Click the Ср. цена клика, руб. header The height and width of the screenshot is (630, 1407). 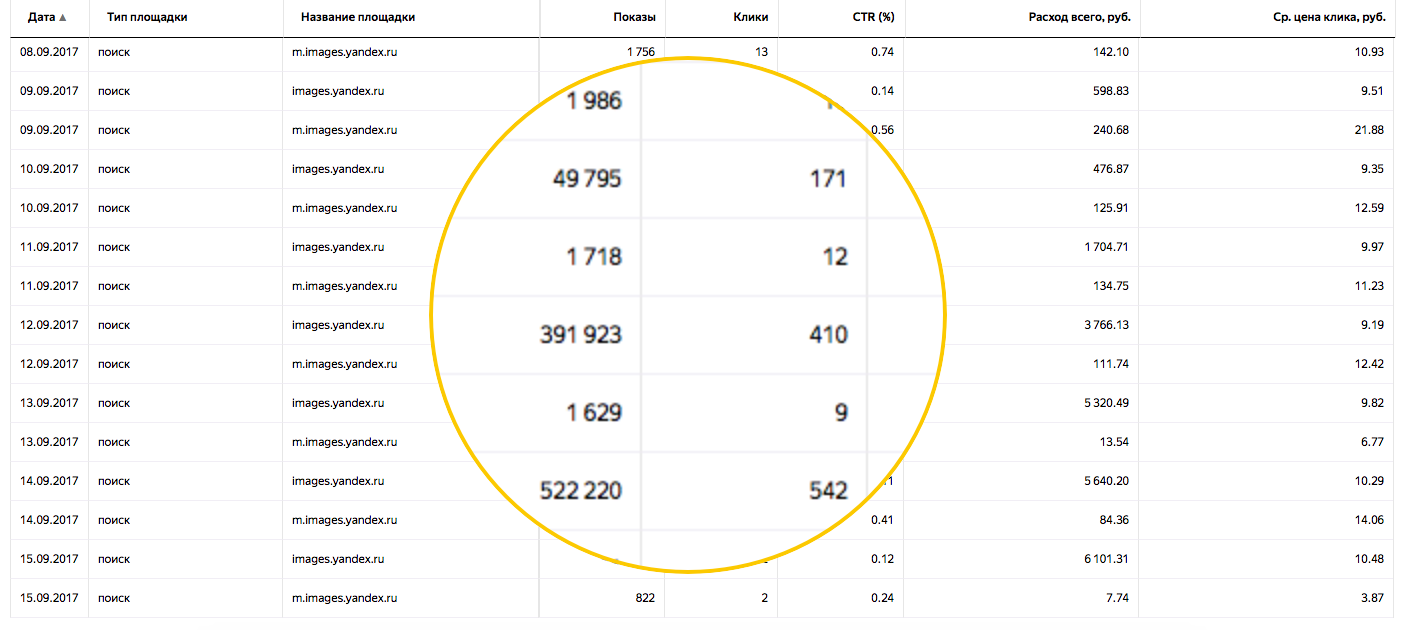tap(1321, 17)
